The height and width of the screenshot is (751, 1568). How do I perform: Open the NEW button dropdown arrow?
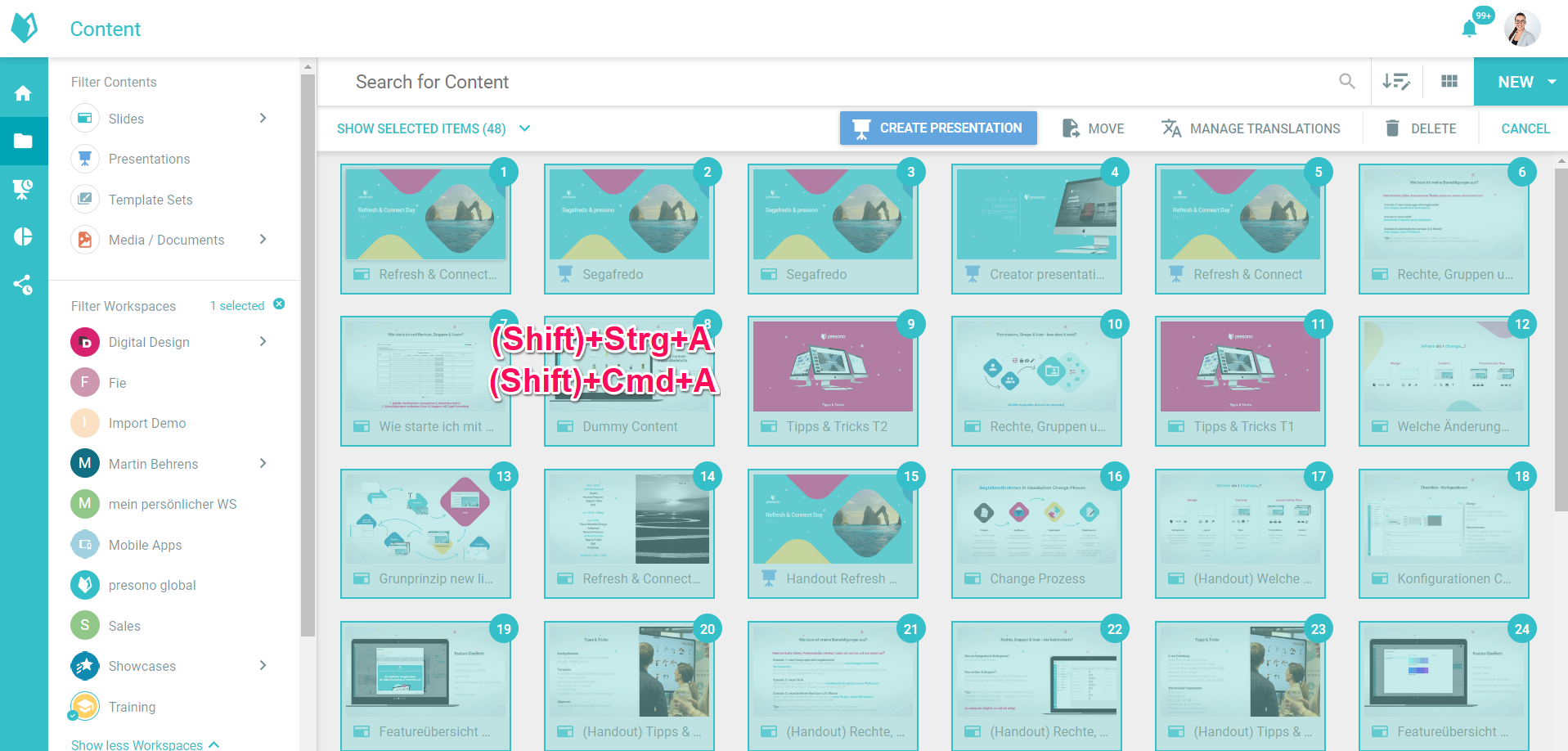(x=1552, y=82)
